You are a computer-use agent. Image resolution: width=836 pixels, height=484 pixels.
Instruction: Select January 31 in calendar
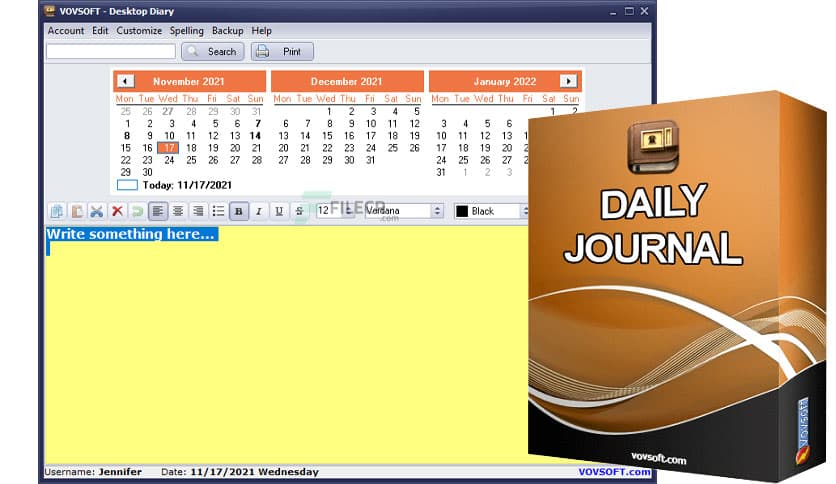pos(441,172)
